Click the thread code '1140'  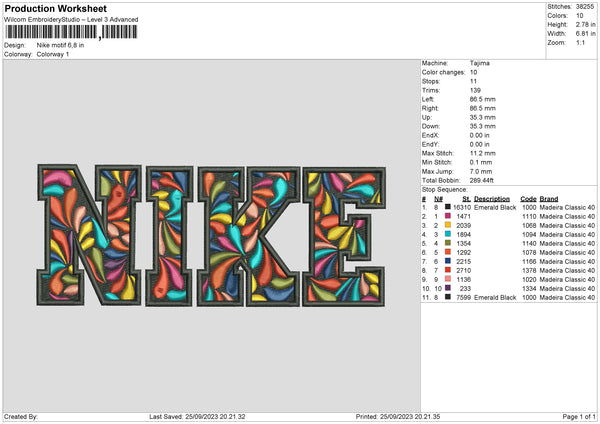[529, 243]
